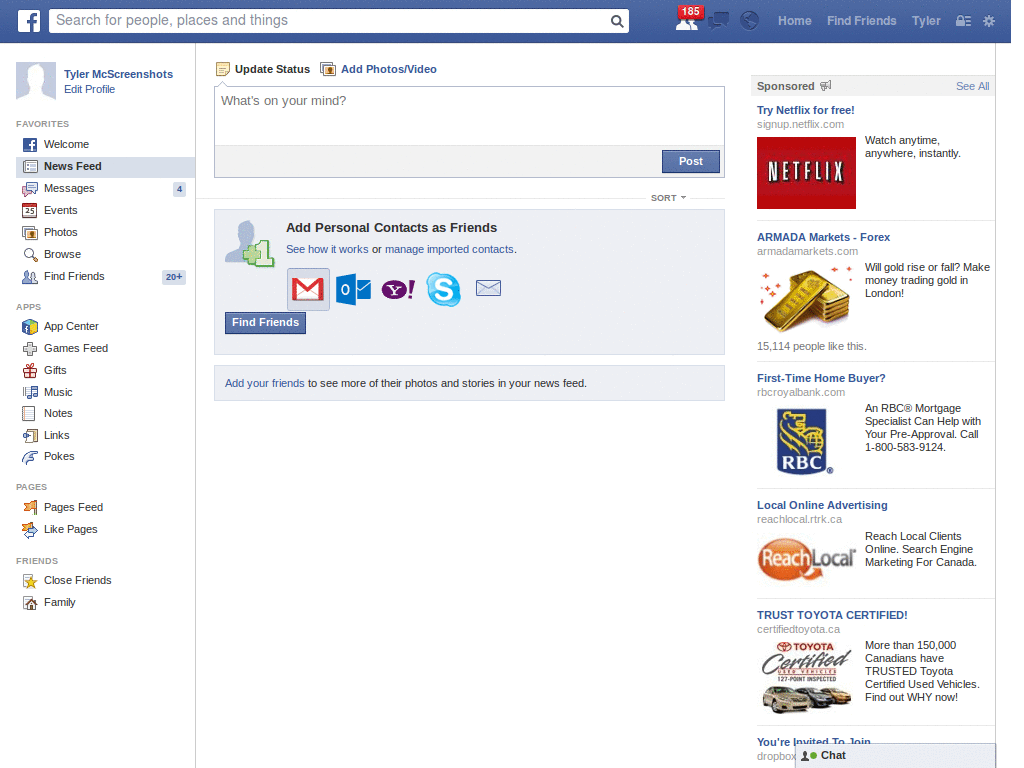This screenshot has width=1024, height=768.
Task: Click the Music note icon
Action: click(29, 392)
